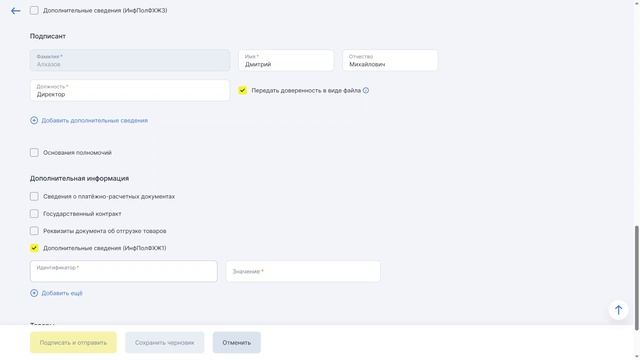The image size is (640, 360).
Task: Click the Идентификатор input field
Action: (x=124, y=271)
